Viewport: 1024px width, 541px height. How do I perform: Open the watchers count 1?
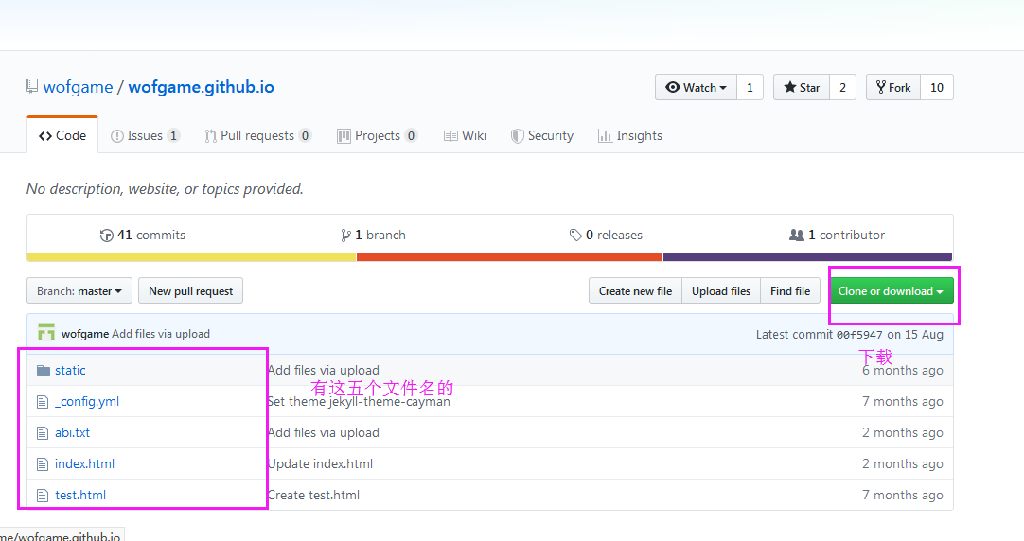click(x=750, y=88)
